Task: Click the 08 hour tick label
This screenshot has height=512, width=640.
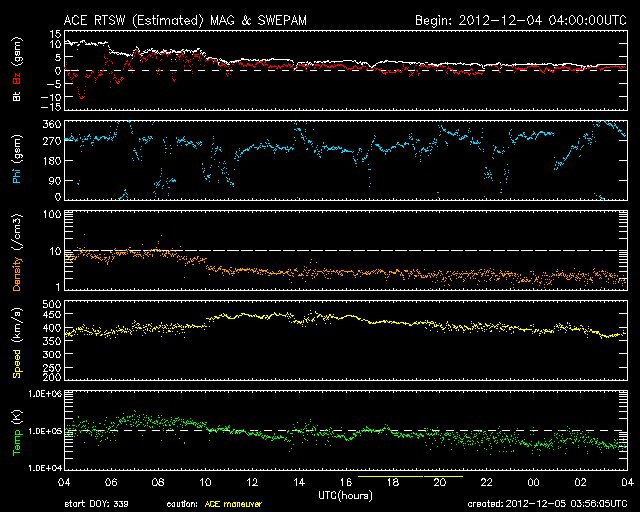Action: [x=160, y=483]
